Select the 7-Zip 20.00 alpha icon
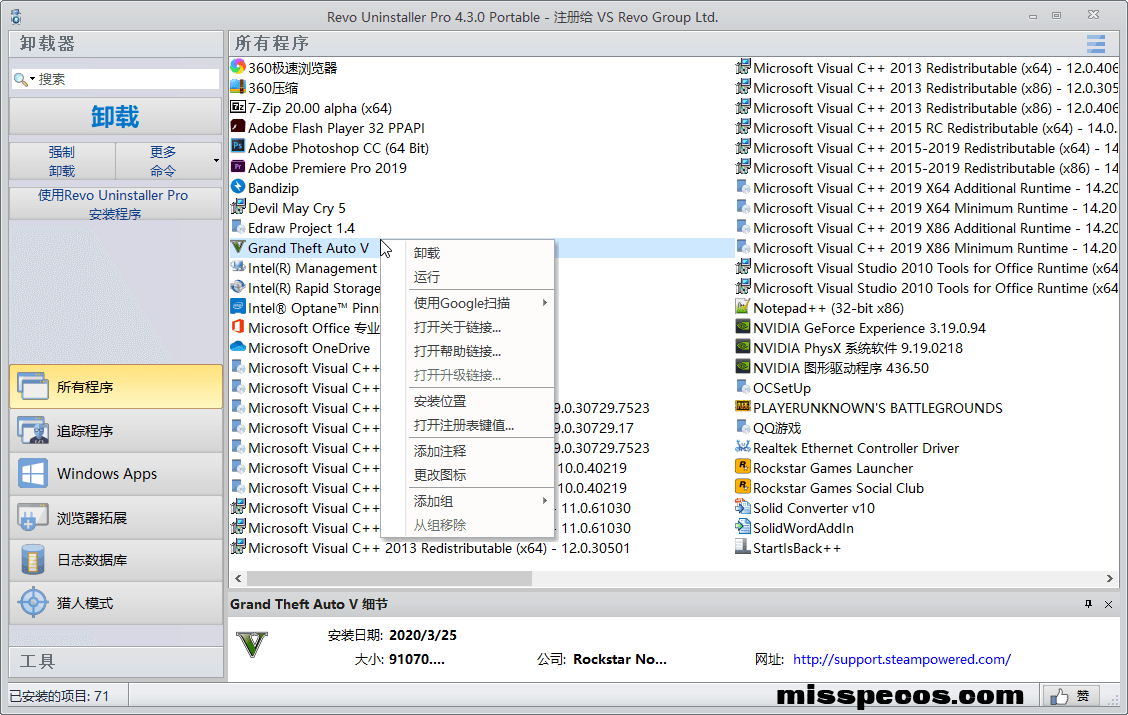The height and width of the screenshot is (715, 1128). 238,108
